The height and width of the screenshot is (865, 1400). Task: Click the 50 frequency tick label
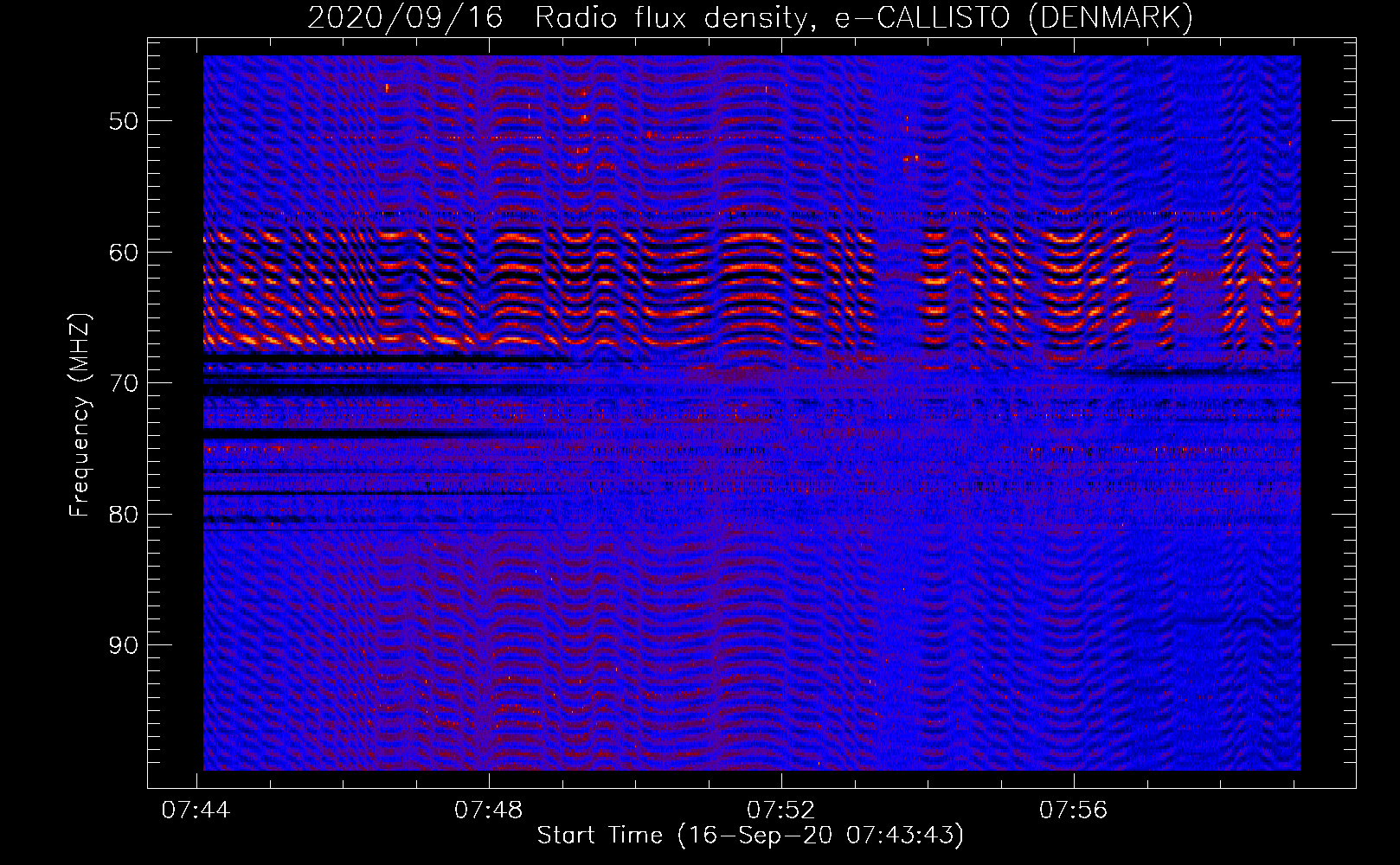[124, 121]
